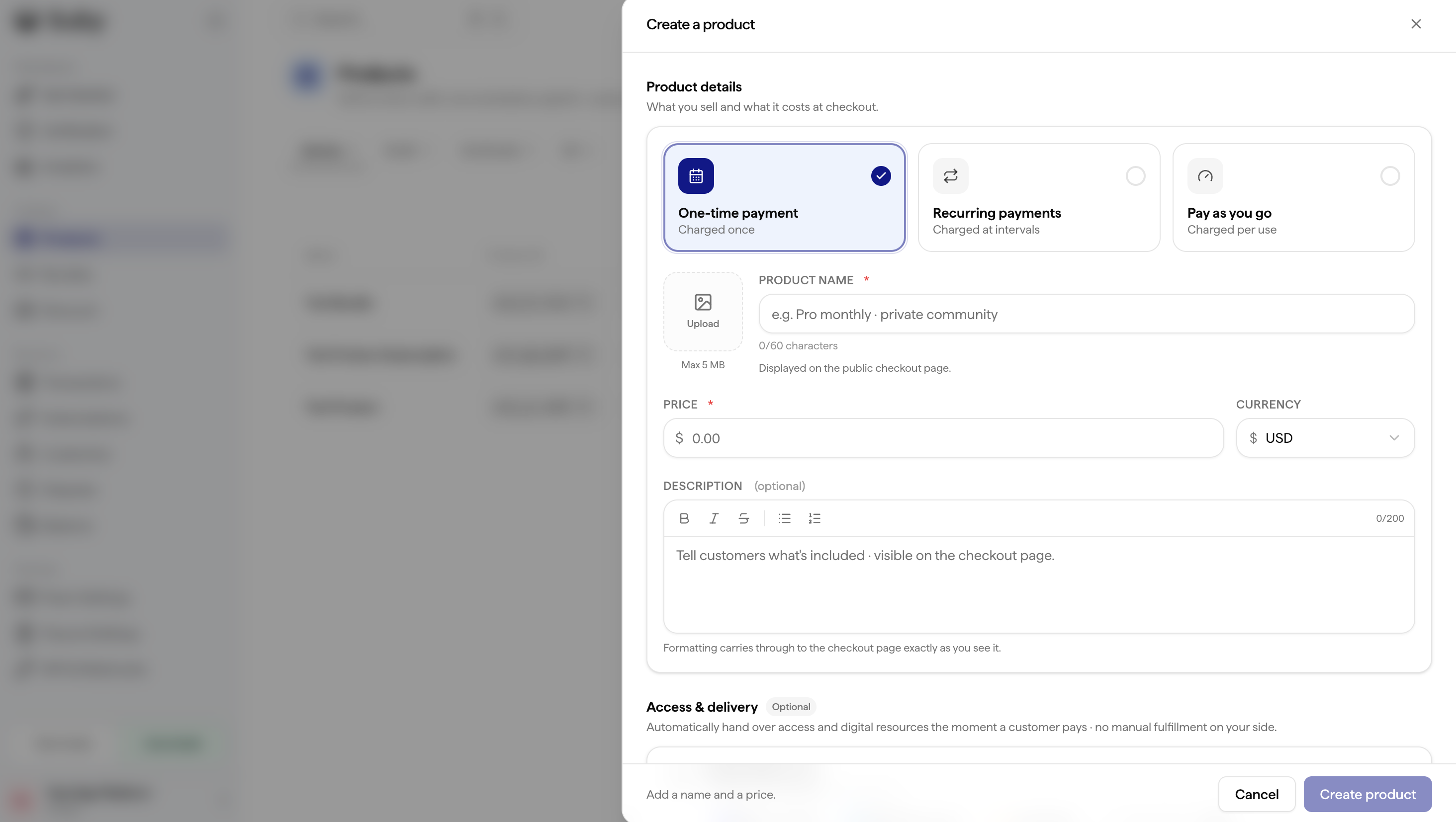The height and width of the screenshot is (822, 1456).
Task: Open the USD currency dropdown
Action: coord(1325,438)
